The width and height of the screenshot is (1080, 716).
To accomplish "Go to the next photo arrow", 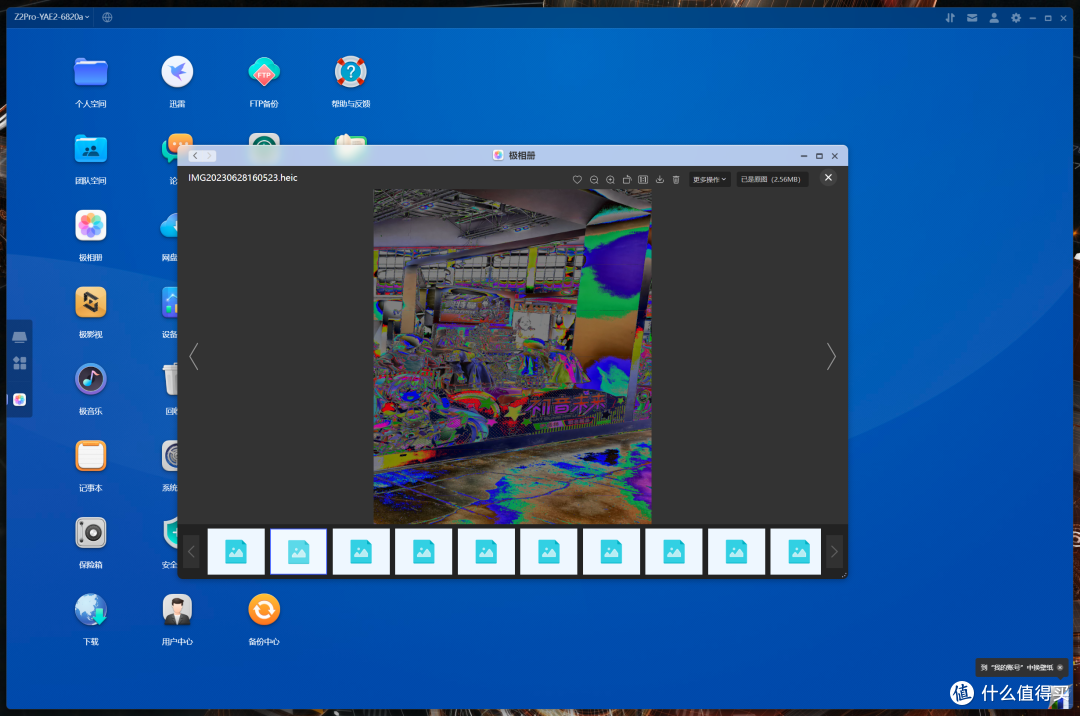I will point(831,357).
